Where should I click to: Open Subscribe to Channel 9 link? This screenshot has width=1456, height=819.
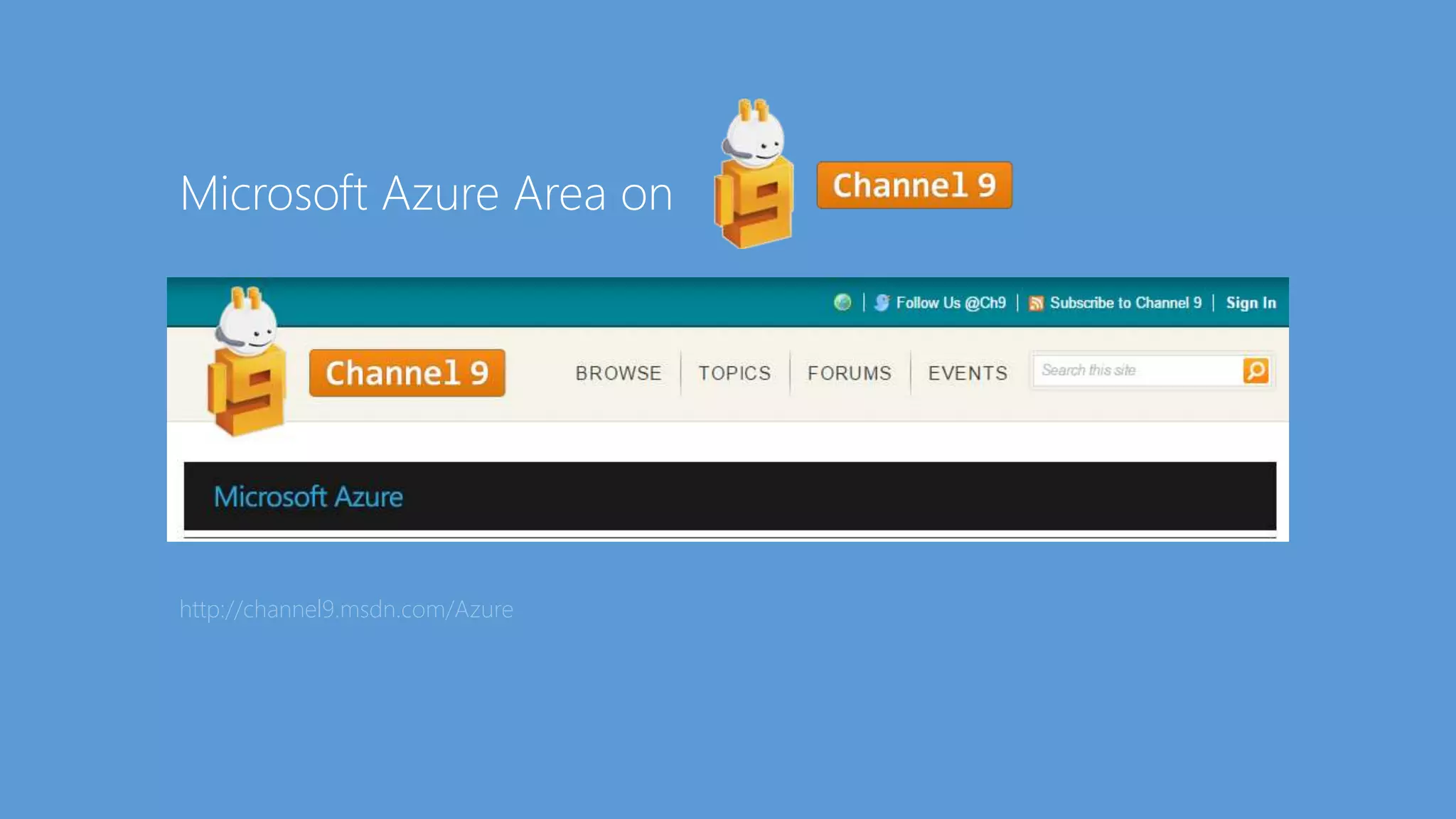(x=1125, y=303)
